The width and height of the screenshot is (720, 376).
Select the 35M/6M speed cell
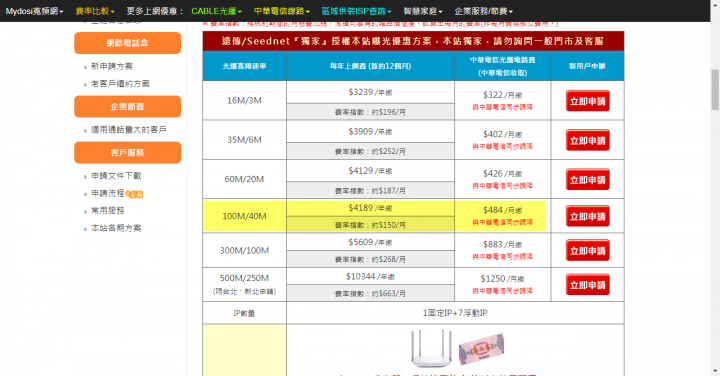244,140
